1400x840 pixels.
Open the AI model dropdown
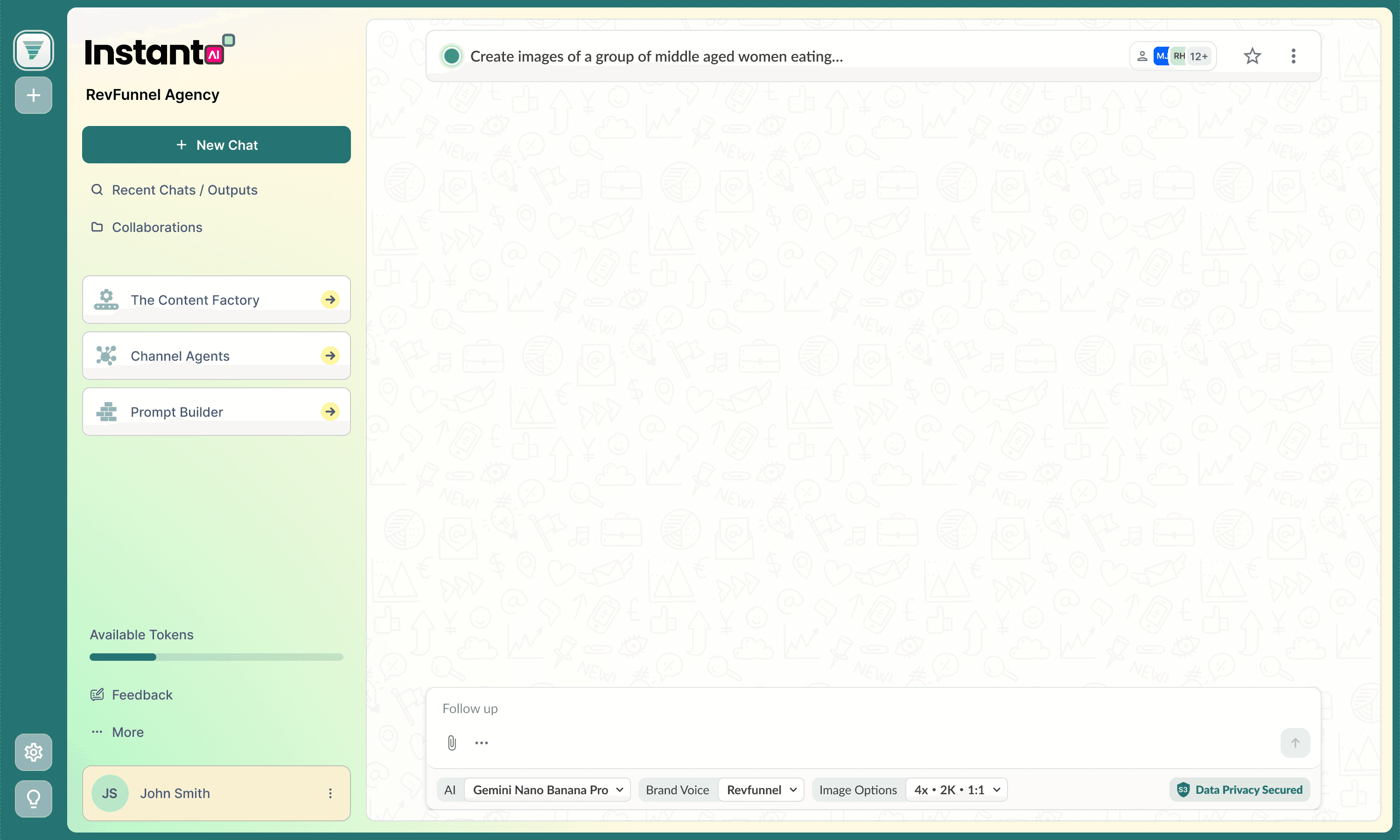(547, 790)
